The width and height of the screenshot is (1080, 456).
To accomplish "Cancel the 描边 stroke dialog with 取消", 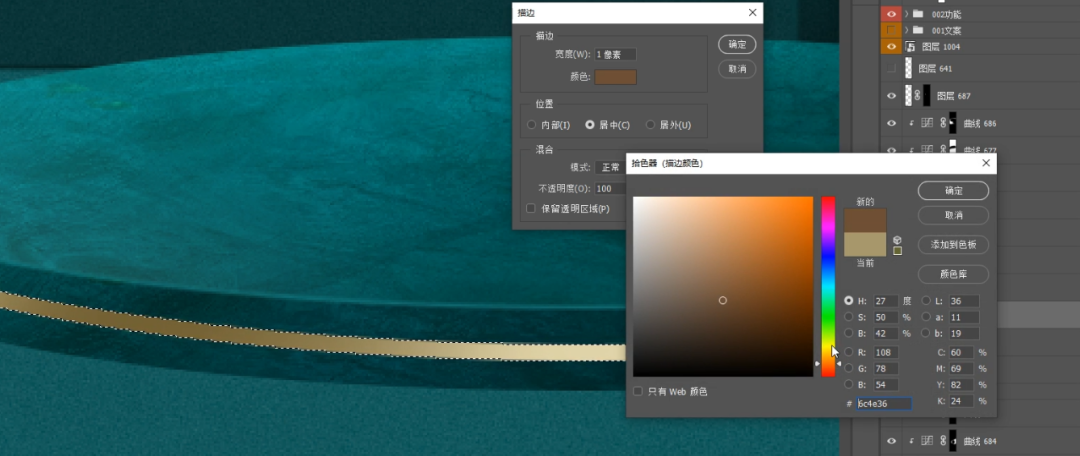I will coord(737,69).
